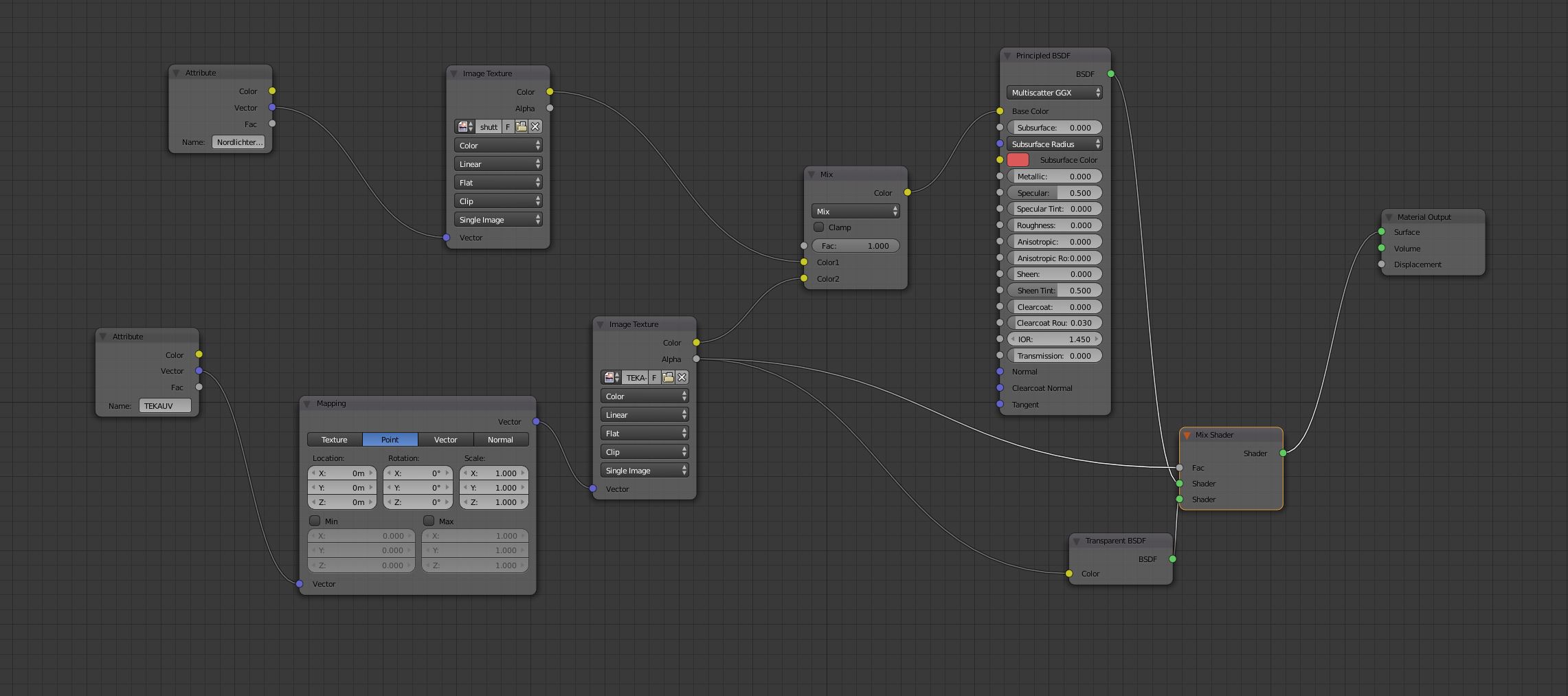Click Specular slider in Principled BSDF

click(1055, 192)
